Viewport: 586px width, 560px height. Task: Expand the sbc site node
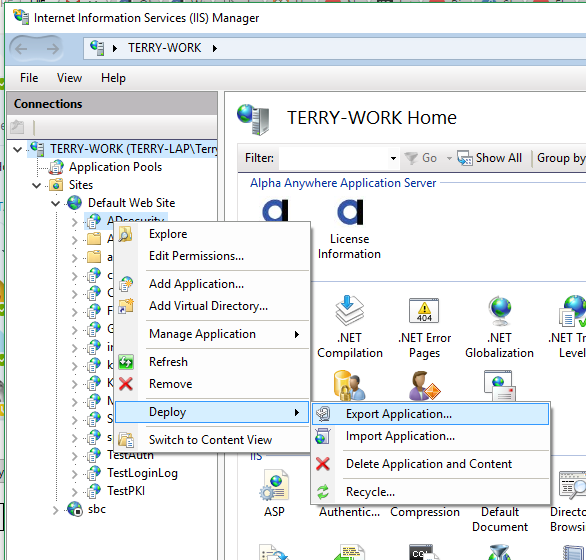pos(56,510)
